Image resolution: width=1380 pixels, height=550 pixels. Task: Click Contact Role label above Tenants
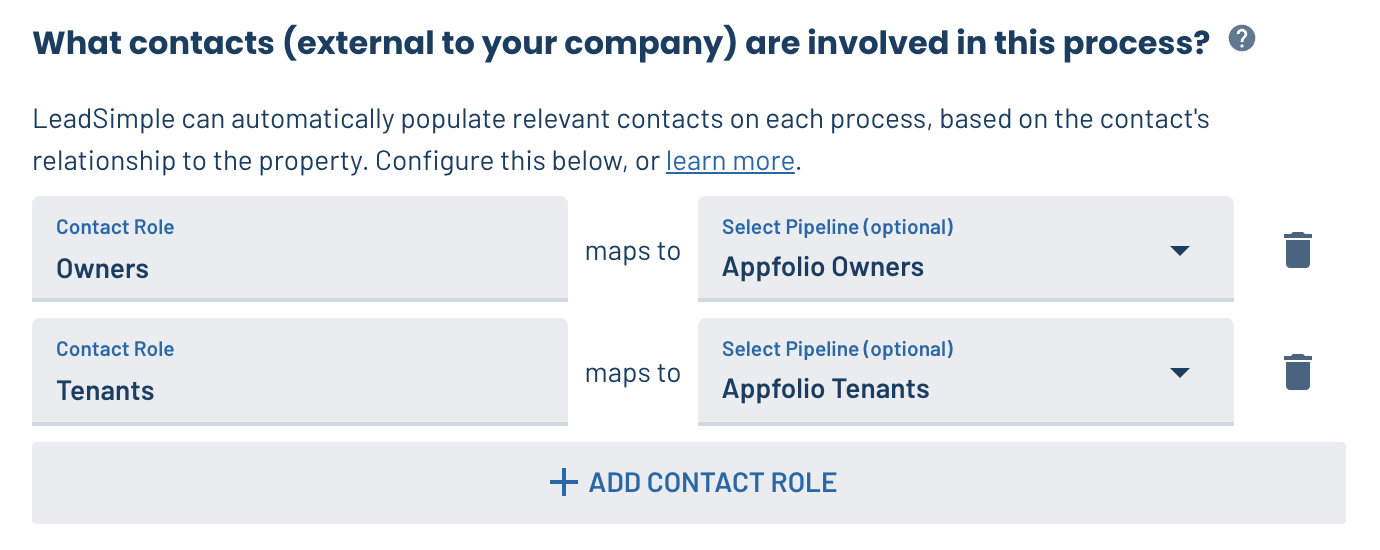click(x=115, y=349)
